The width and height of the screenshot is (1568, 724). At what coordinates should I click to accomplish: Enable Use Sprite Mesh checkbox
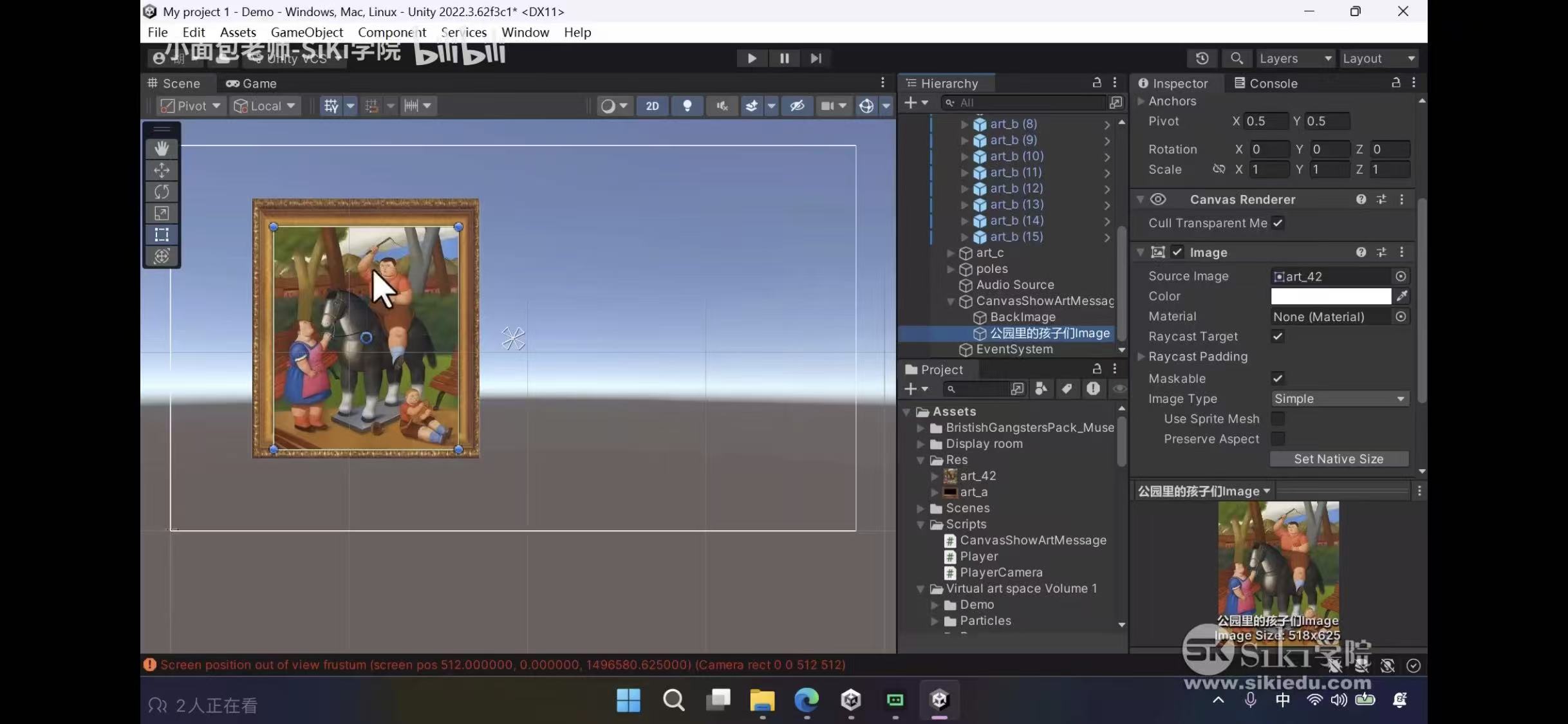coord(1278,419)
